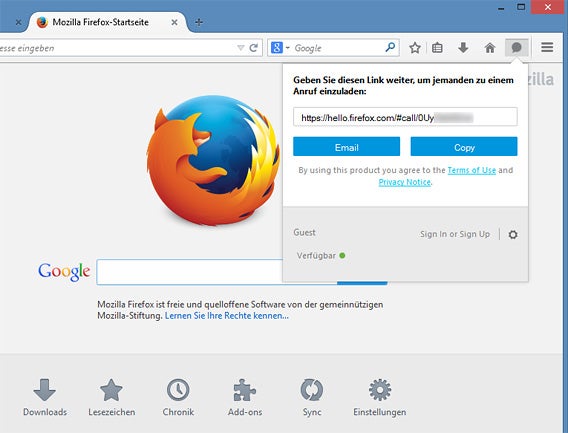
Task: Open the hamburger menu
Action: pos(547,47)
